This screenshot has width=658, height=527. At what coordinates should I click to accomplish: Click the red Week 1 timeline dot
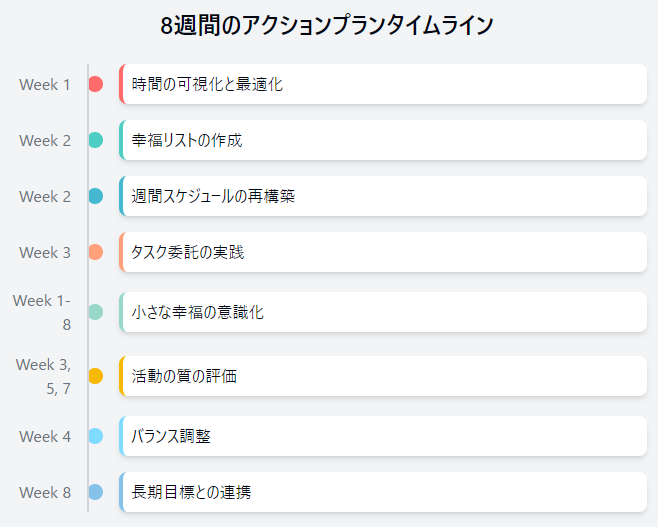(x=96, y=84)
